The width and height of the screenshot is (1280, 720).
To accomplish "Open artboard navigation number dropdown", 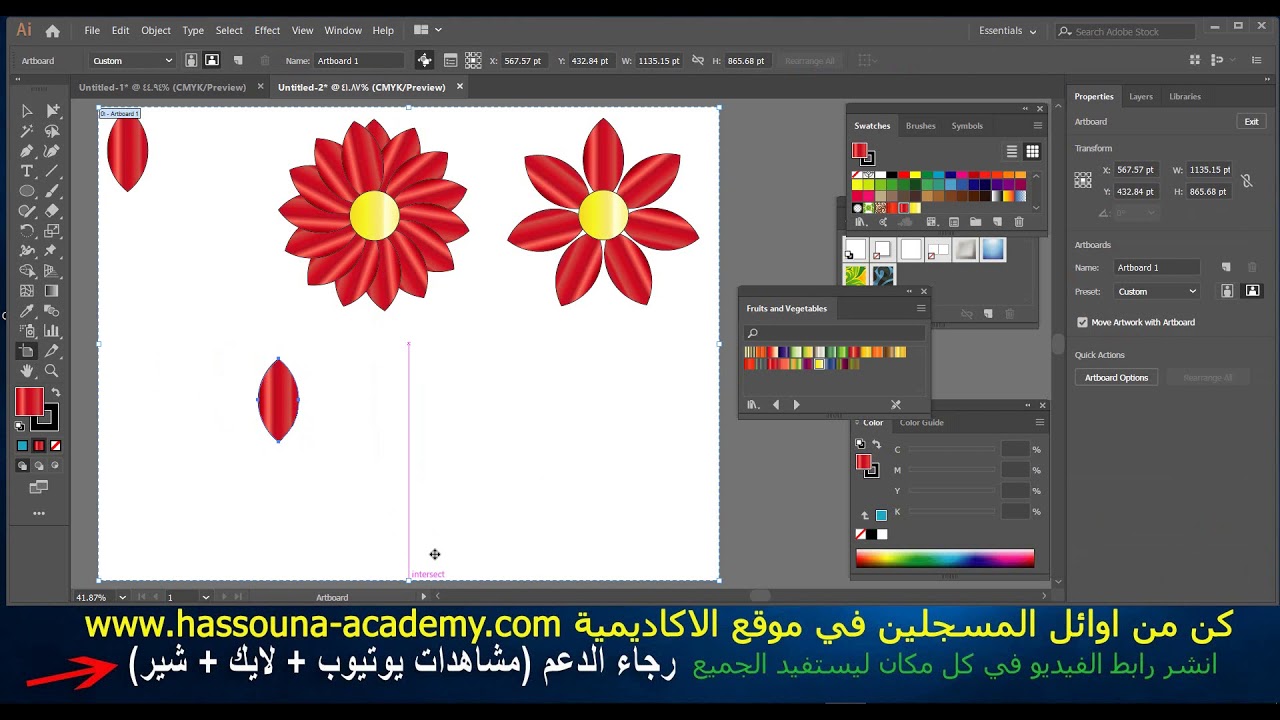I will (x=206, y=597).
